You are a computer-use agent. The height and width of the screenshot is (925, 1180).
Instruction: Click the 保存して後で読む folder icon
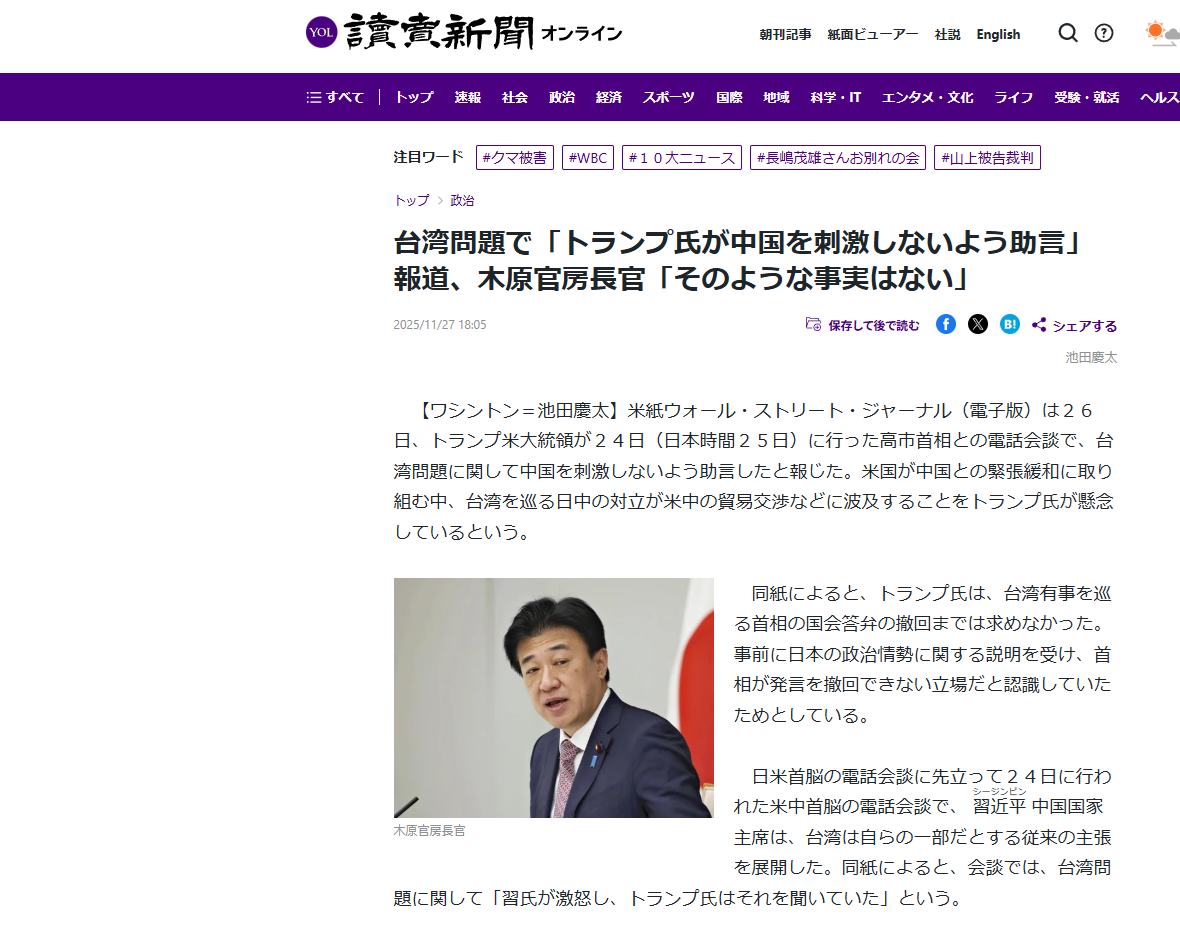814,324
